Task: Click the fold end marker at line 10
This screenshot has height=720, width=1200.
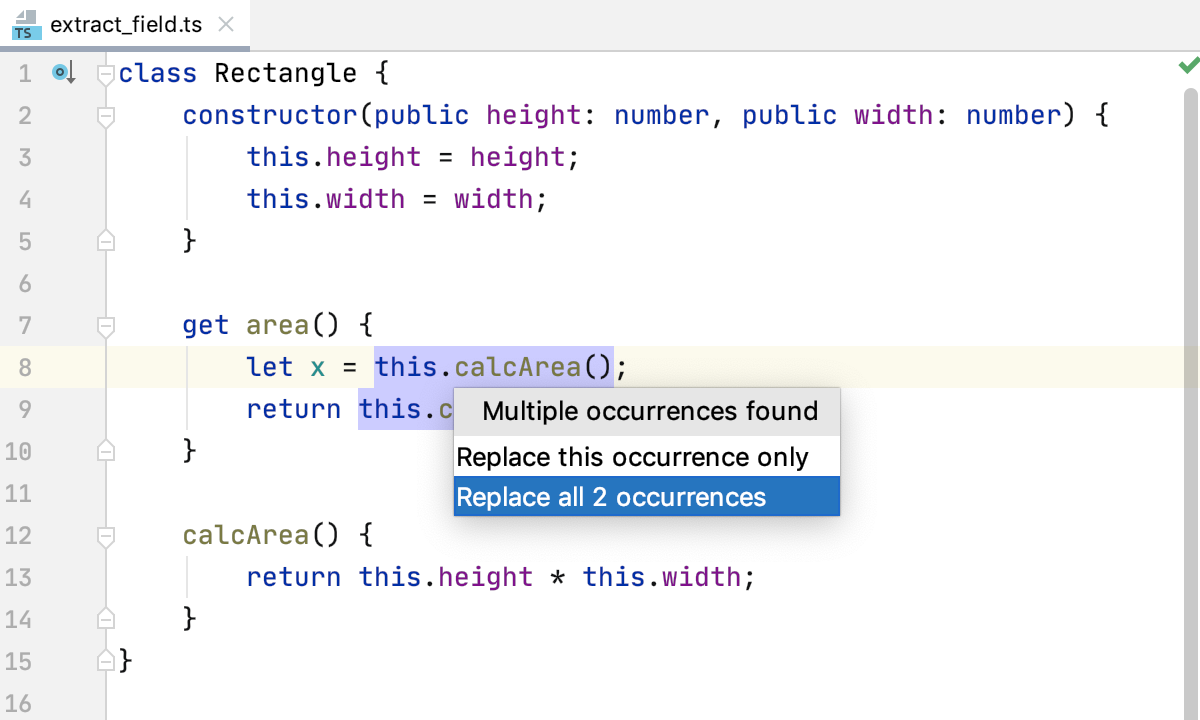Action: coord(106,451)
